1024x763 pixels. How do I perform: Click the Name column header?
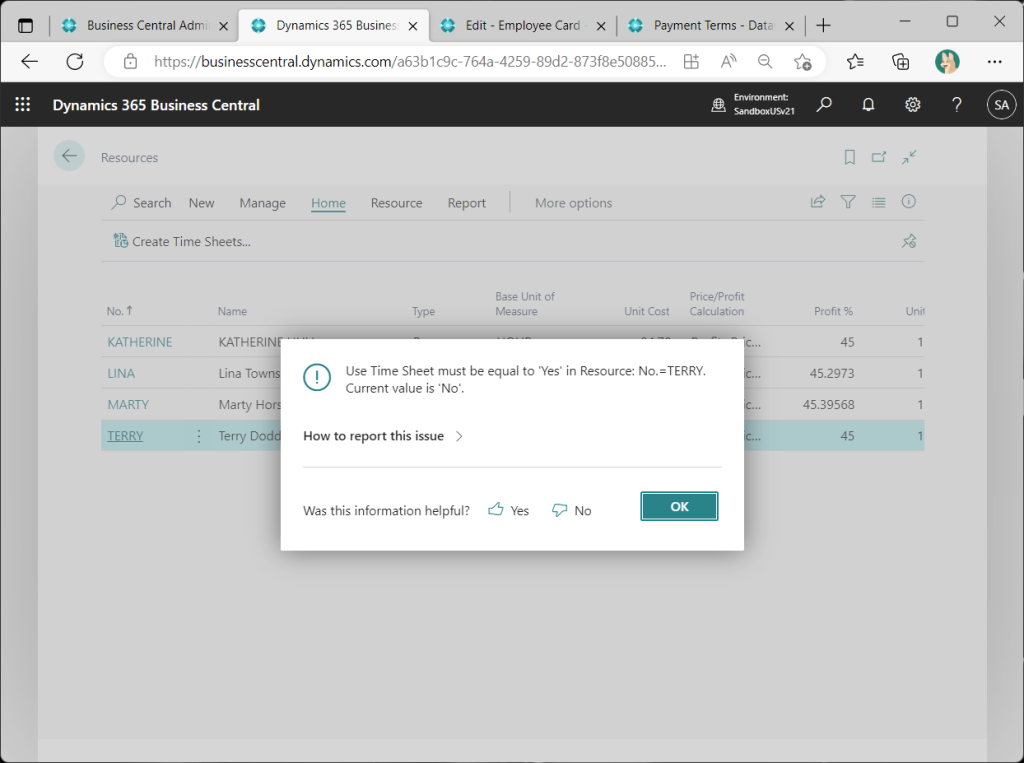(x=232, y=311)
